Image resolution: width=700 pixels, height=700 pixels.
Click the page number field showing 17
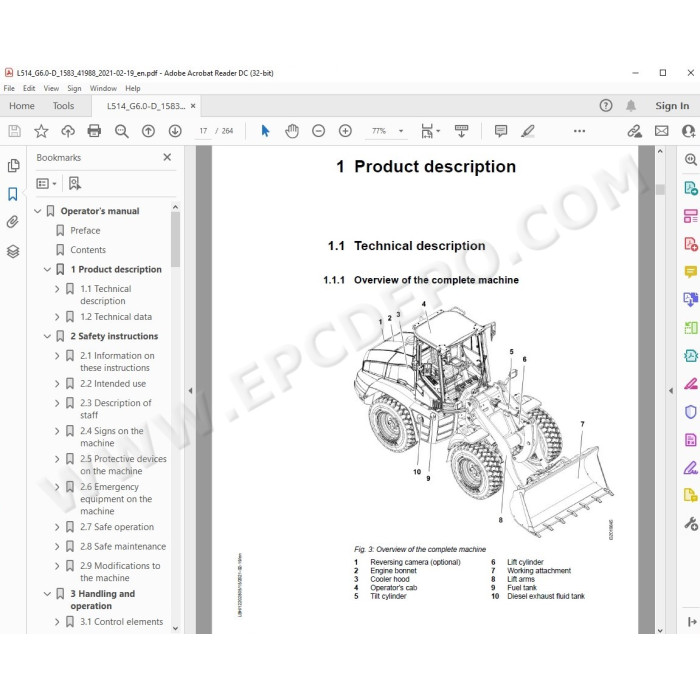[x=203, y=131]
